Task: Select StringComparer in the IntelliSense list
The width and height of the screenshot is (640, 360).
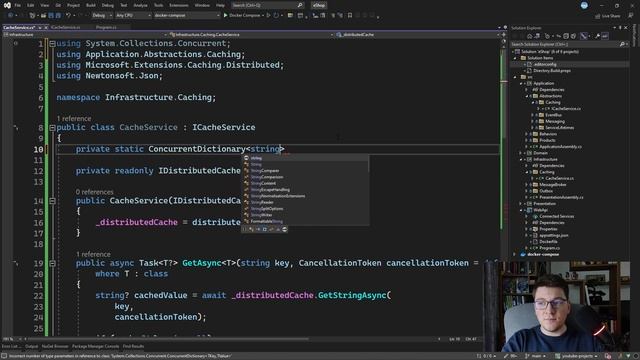Action: (x=305, y=171)
